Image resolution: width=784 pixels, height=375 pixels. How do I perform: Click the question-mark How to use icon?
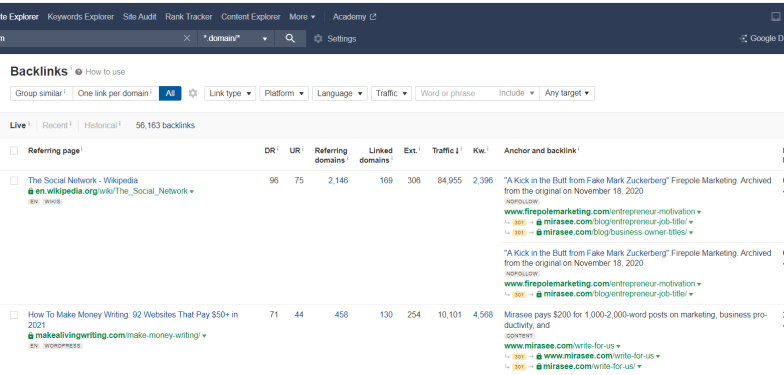click(78, 72)
